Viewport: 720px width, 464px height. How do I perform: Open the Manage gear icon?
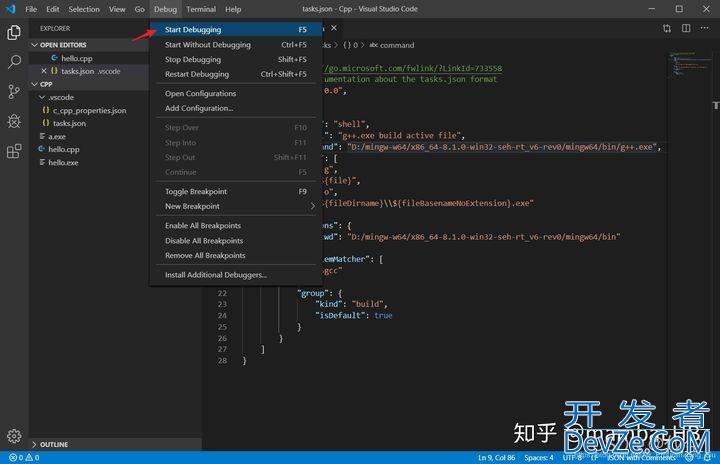point(14,436)
